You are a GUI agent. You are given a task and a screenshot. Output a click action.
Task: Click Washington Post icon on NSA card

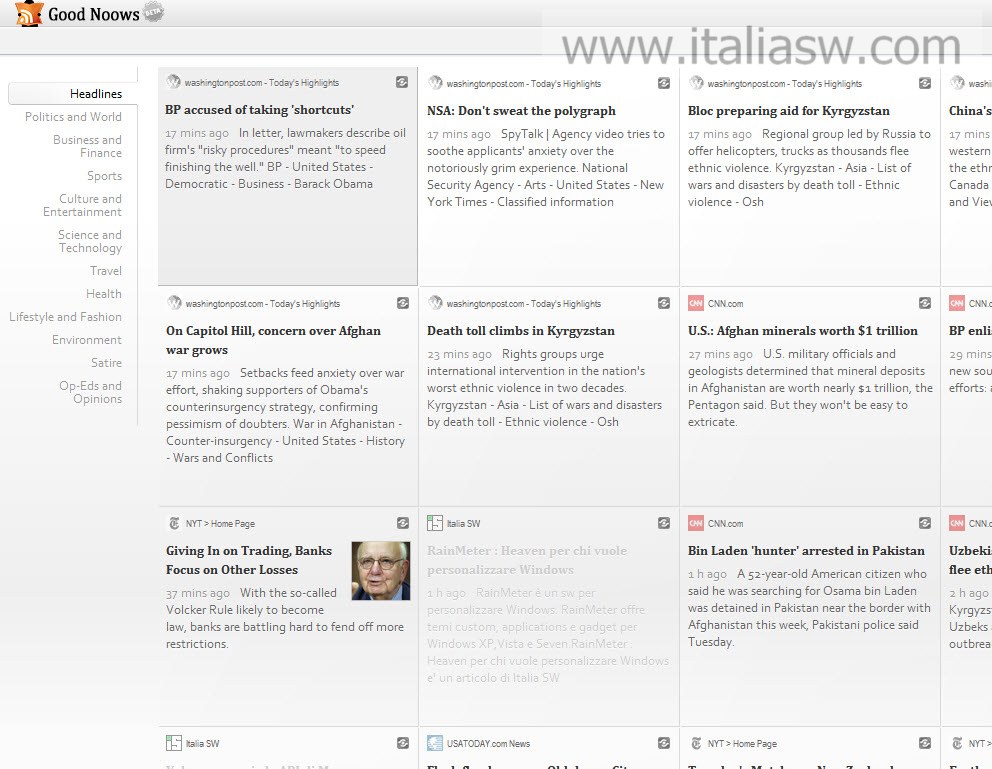435,82
